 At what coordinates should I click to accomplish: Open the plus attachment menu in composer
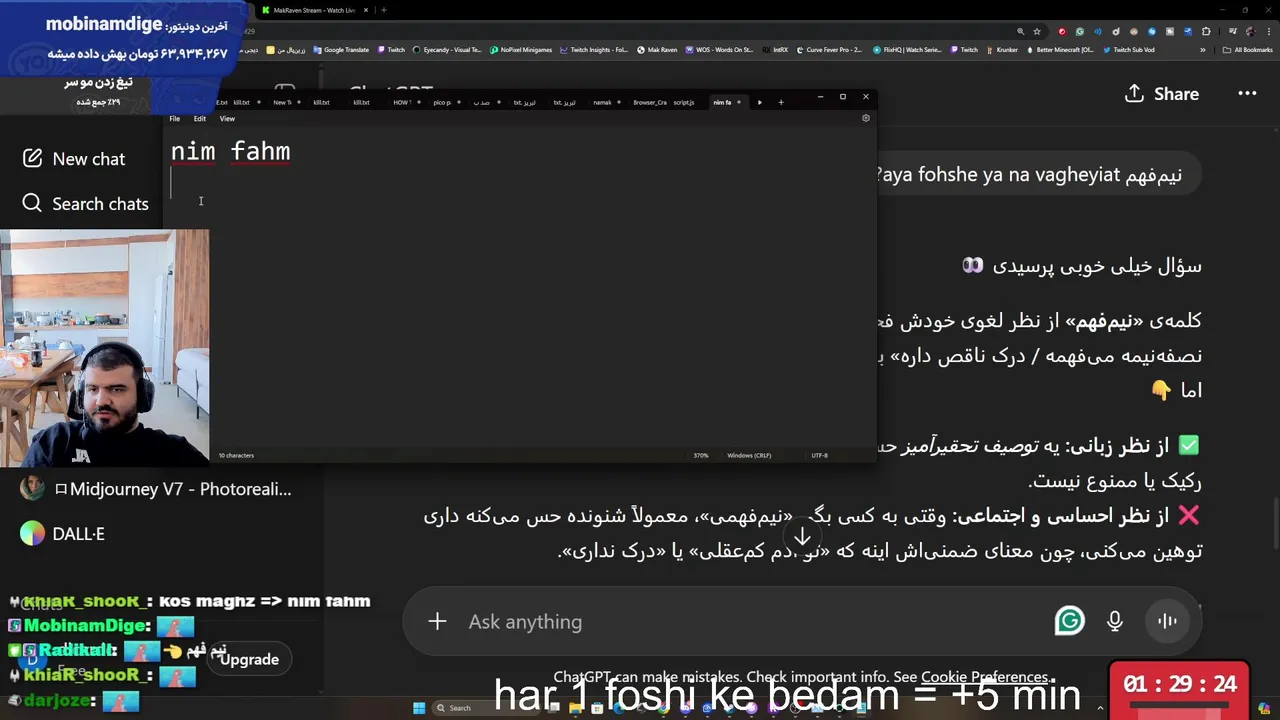[437, 622]
